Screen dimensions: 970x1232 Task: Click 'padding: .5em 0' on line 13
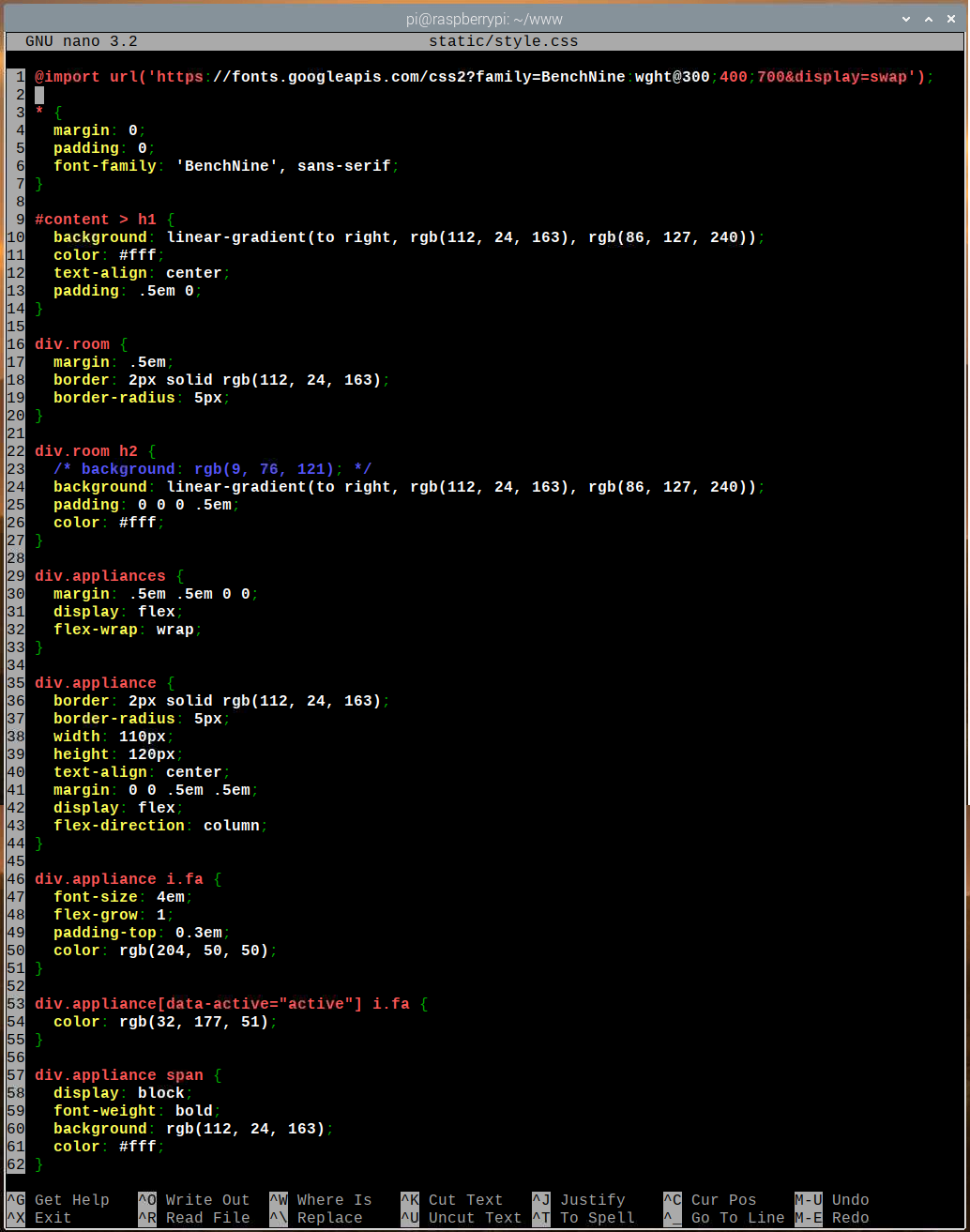[129, 291]
